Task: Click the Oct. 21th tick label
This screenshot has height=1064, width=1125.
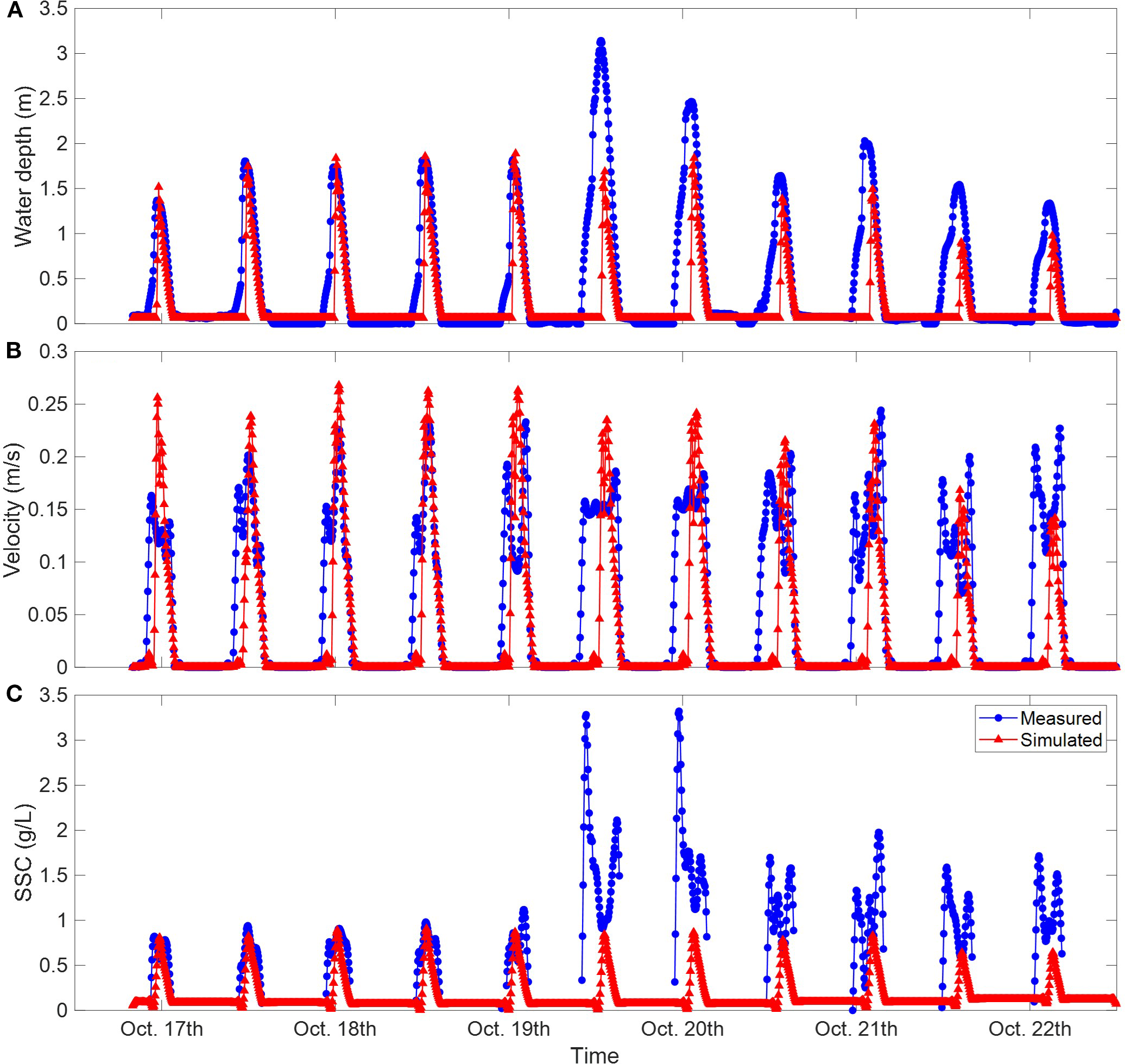Action: [x=856, y=1028]
